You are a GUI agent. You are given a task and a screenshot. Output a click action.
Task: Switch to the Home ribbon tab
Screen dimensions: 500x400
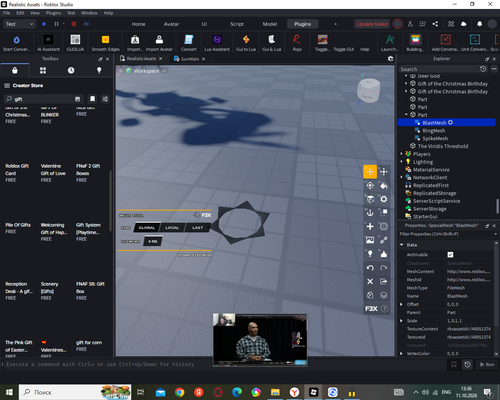click(x=138, y=24)
